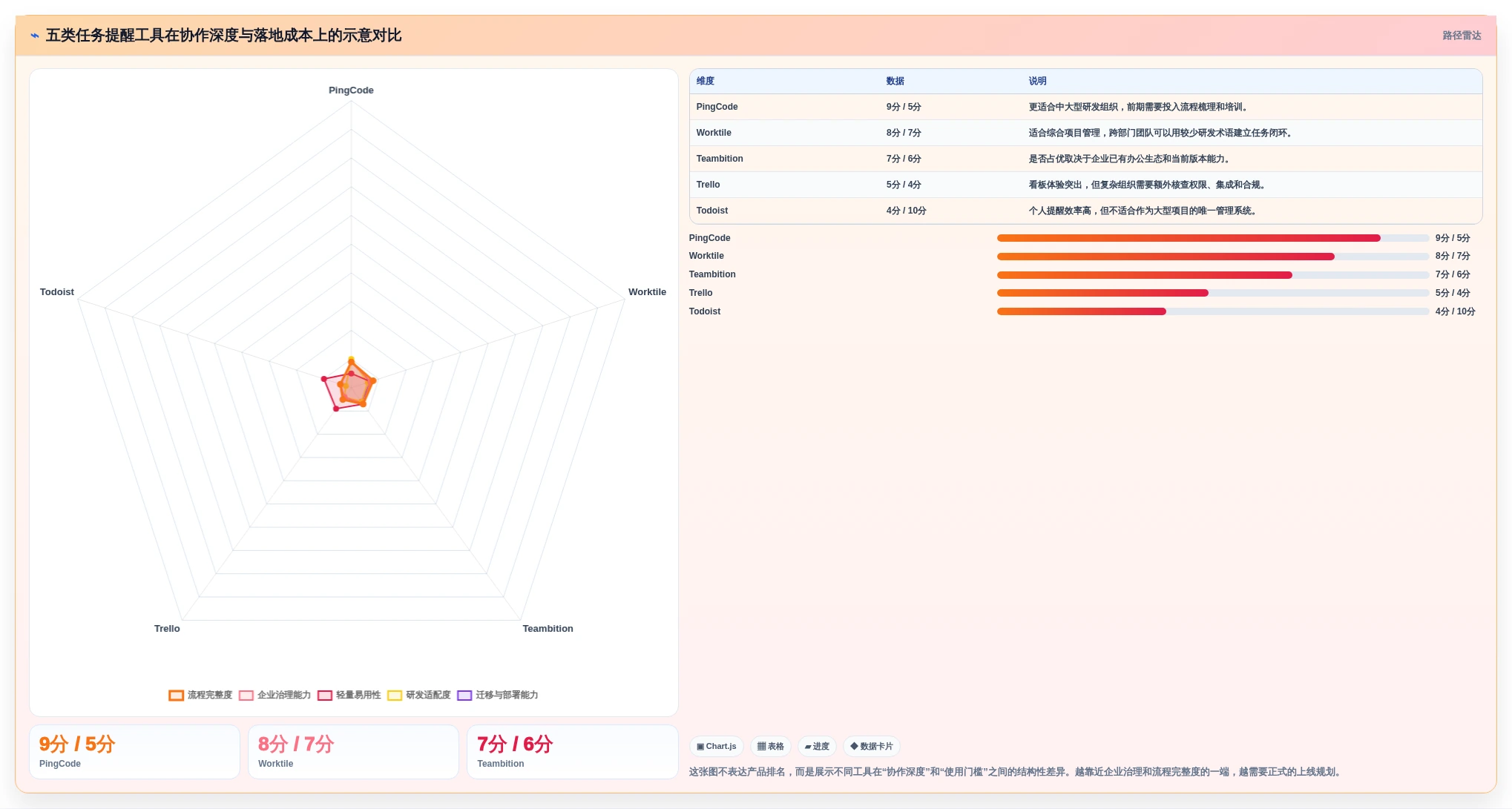The image size is (1512, 809).
Task: Click the 说明 column header
Action: pyautogui.click(x=1037, y=81)
